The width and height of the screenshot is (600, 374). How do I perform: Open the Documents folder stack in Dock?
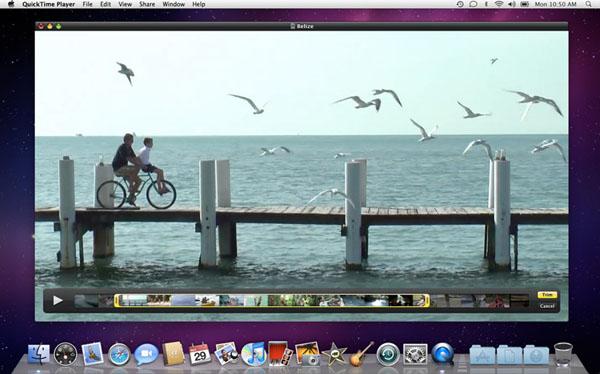pyautogui.click(x=509, y=354)
